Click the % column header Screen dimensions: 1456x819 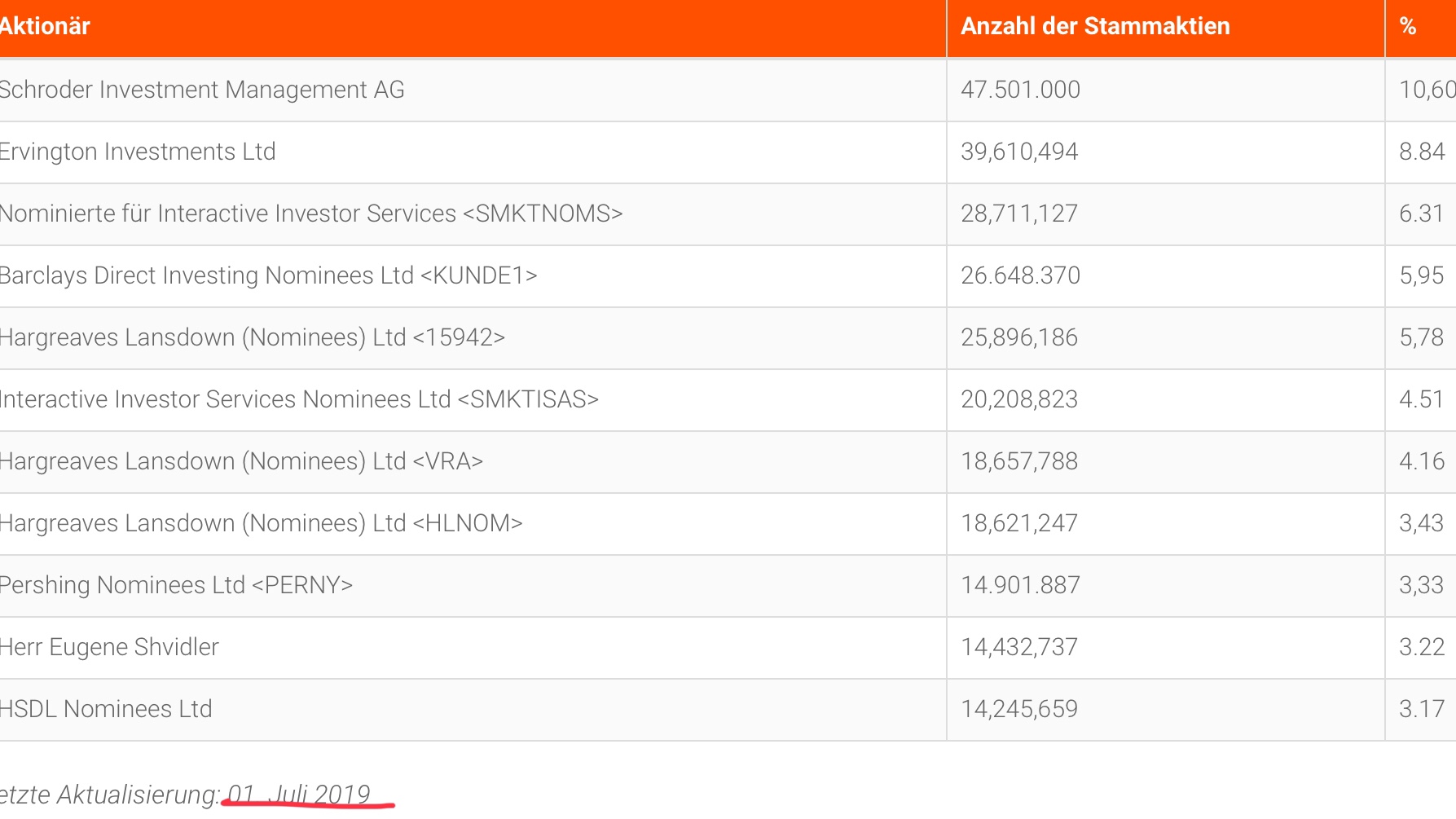click(1408, 26)
